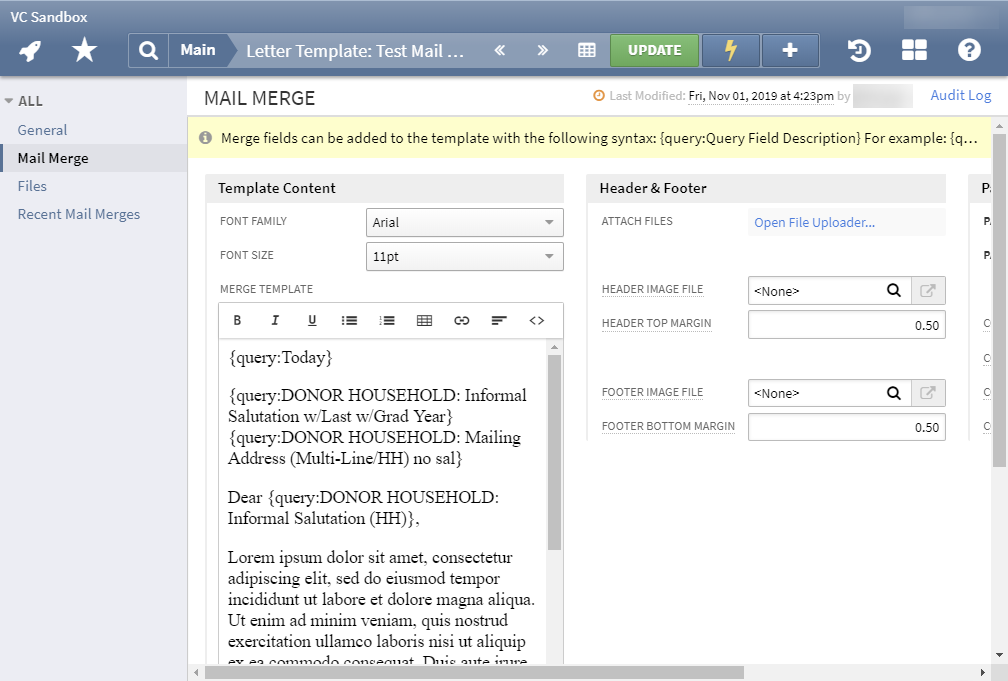Image resolution: width=1008 pixels, height=681 pixels.
Task: Open the insert hyperlink tool
Action: (x=461, y=320)
